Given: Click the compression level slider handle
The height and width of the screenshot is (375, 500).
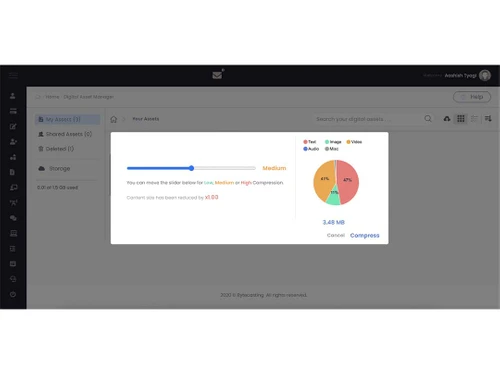Looking at the screenshot, I should (x=191, y=168).
